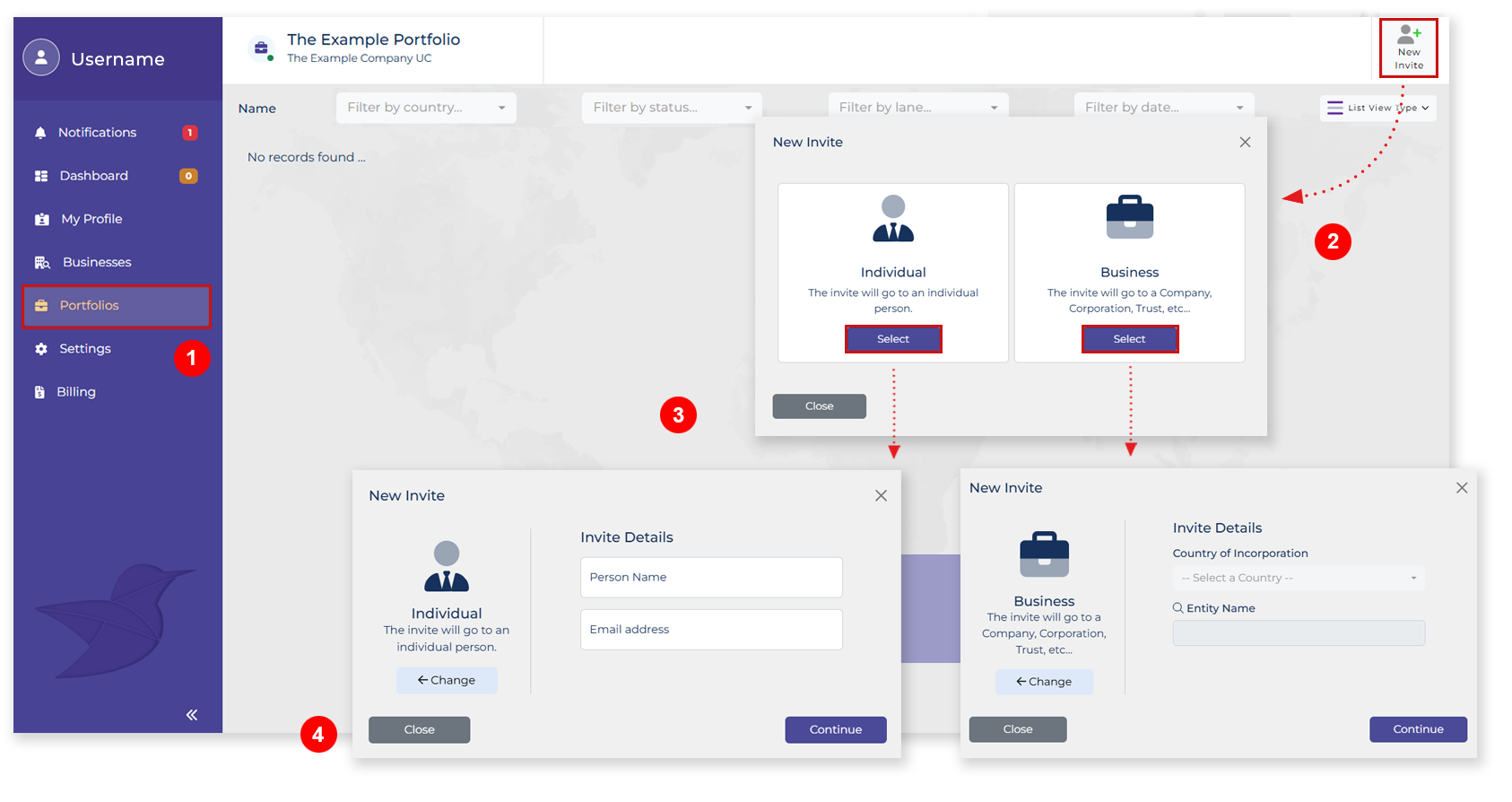Click the Entity Name input field
Image resolution: width=1512 pixels, height=802 pixels.
coord(1299,633)
